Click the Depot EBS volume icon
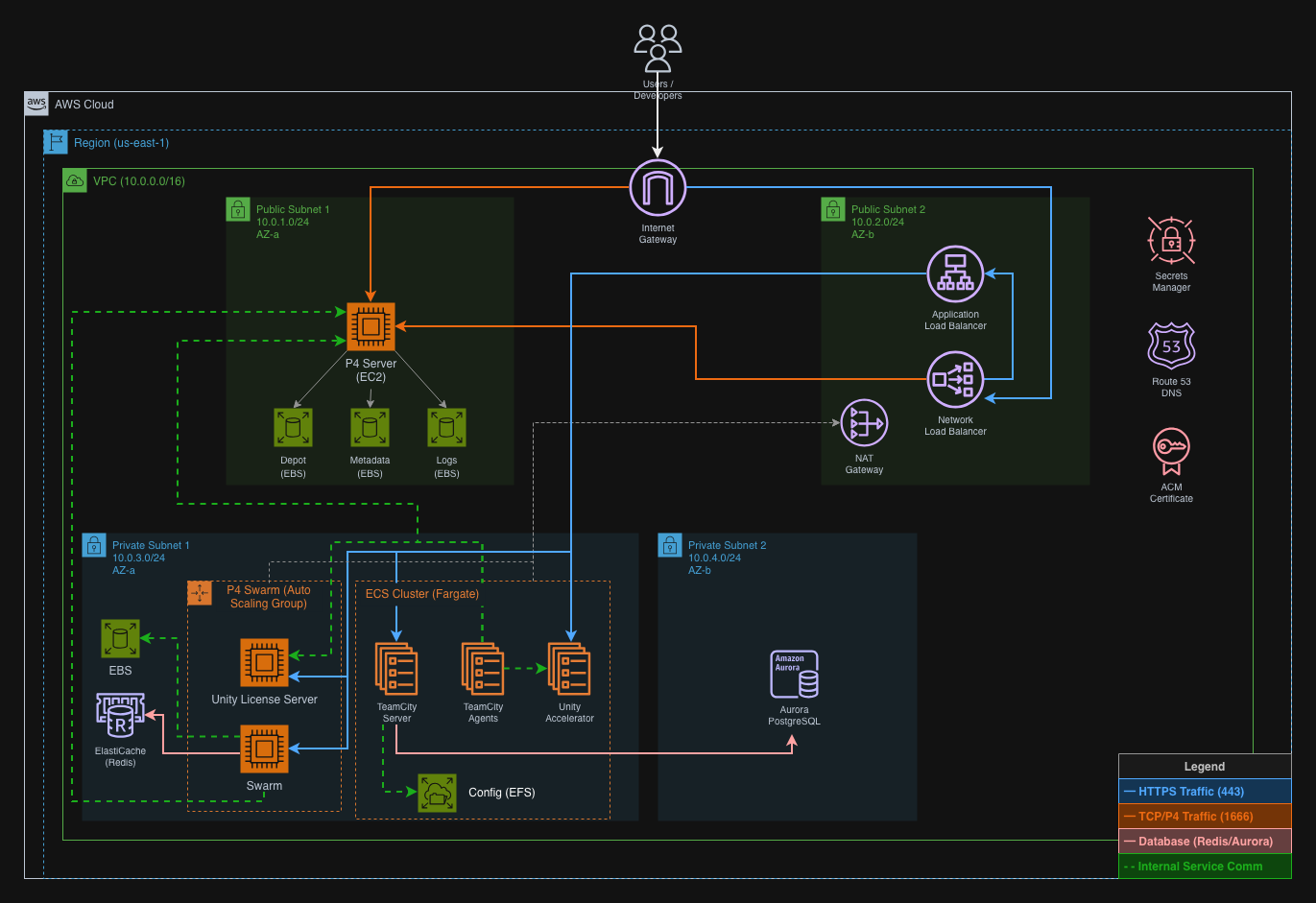 293,428
